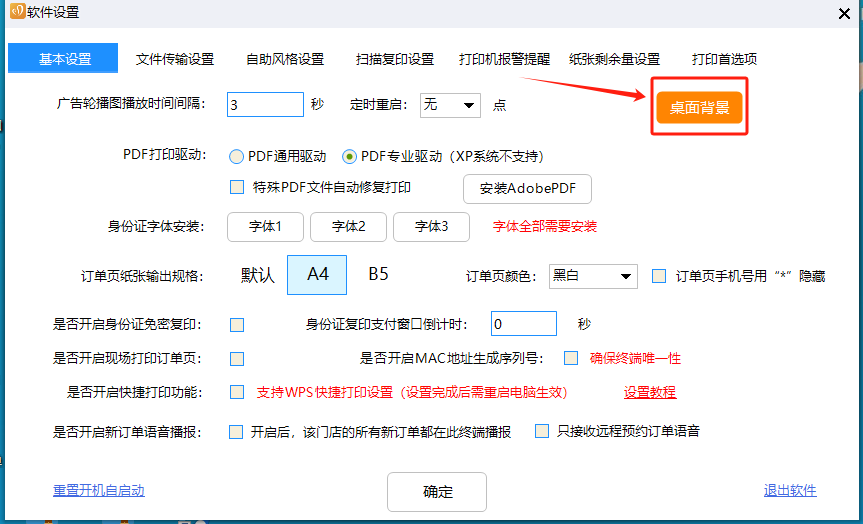Choose B5 order page paper size
The width and height of the screenshot is (863, 524).
coord(378,274)
